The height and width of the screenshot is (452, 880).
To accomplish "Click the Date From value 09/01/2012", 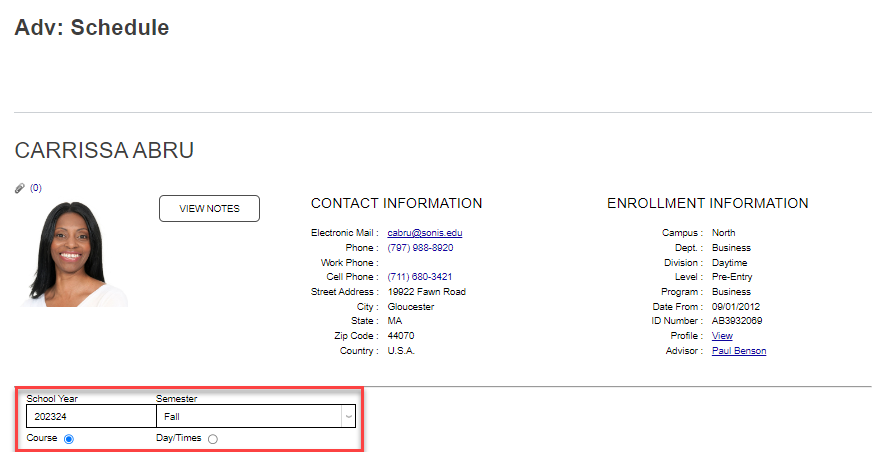I will [x=736, y=307].
